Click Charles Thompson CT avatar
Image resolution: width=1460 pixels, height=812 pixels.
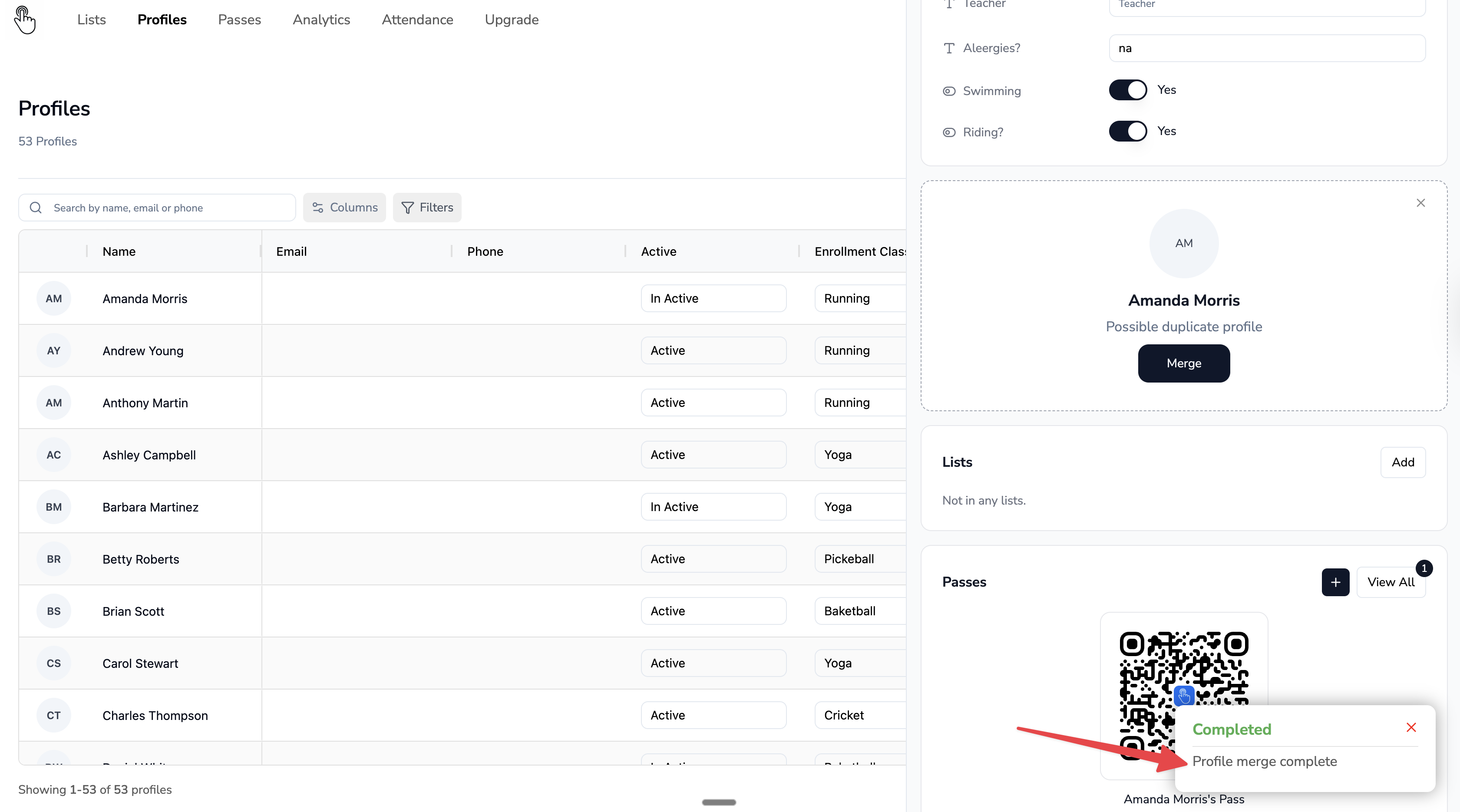[54, 716]
